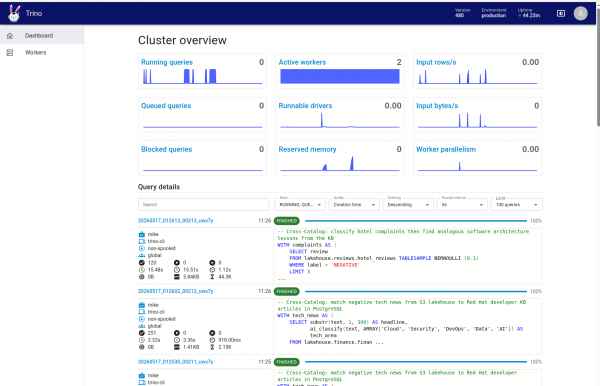Click FINISHED badge of query 00212

287,292
